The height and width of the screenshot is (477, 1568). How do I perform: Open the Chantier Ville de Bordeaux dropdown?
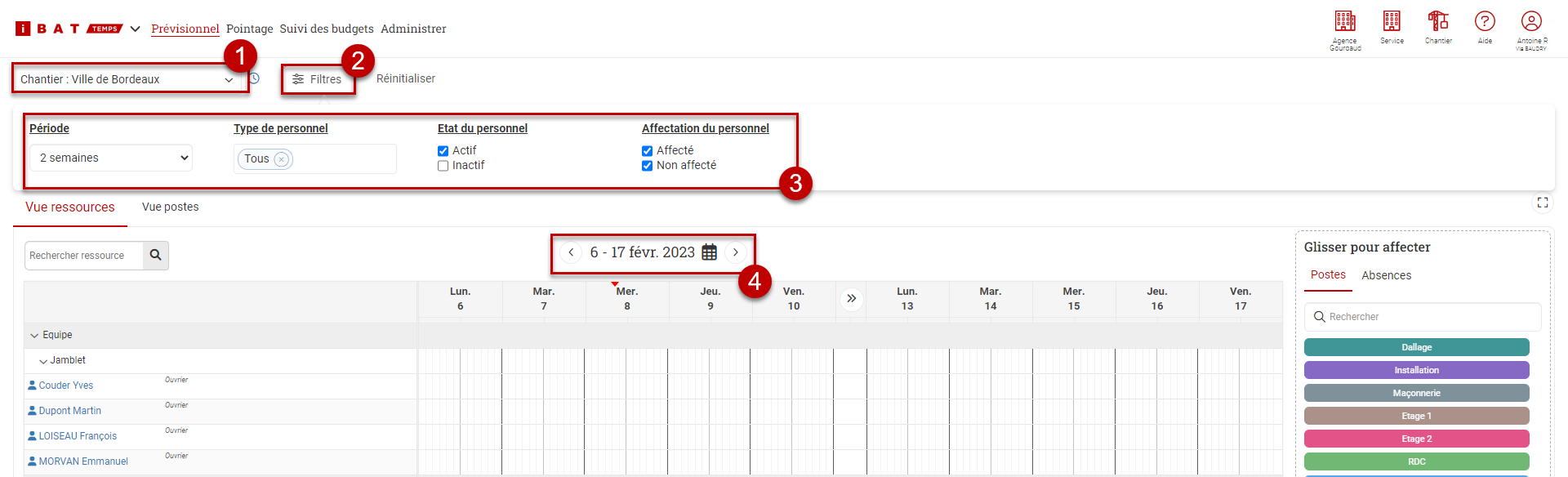(x=129, y=79)
